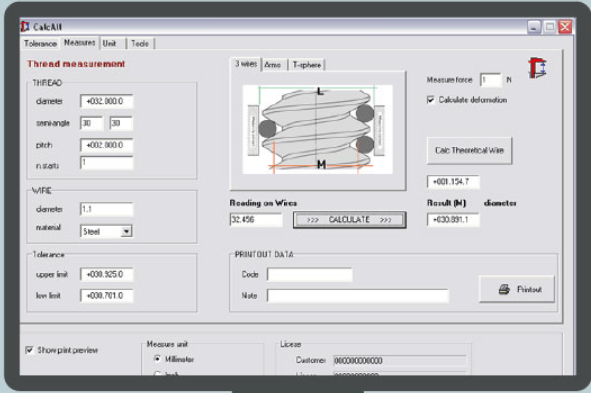The height and width of the screenshot is (393, 591).
Task: Switch to the T-sphere tab
Action: tap(307, 65)
